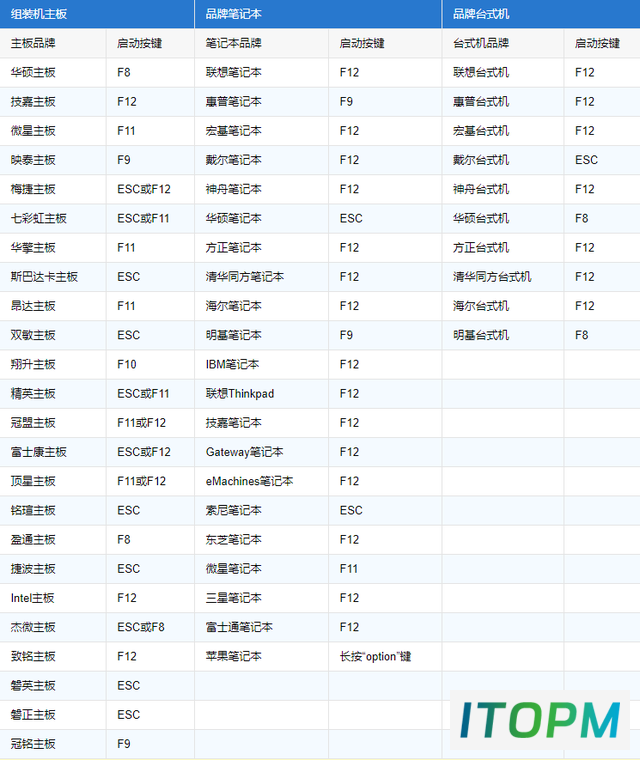Select the IBM笔记本 cell
The image size is (640, 760).
point(261,364)
